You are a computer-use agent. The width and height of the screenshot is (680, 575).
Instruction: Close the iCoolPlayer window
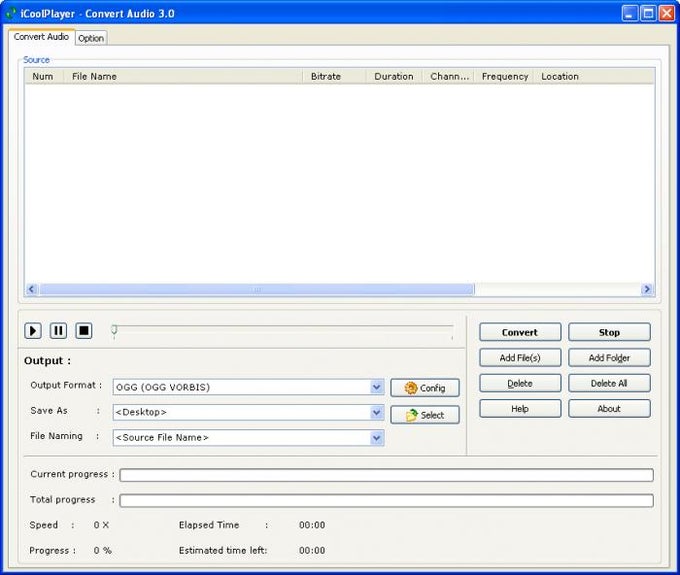(x=667, y=13)
